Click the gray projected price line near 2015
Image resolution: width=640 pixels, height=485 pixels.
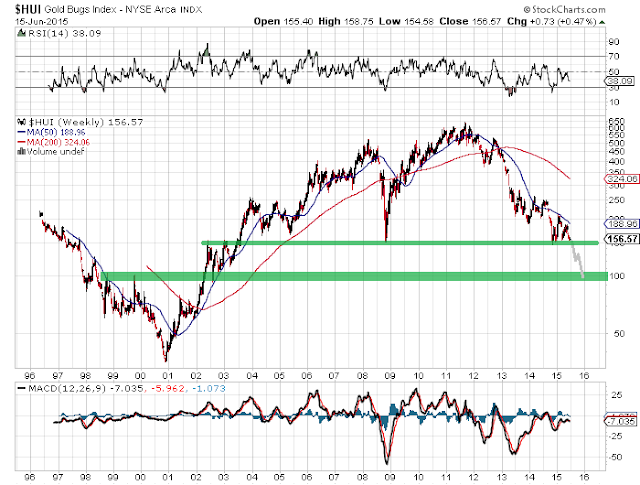pyautogui.click(x=578, y=260)
